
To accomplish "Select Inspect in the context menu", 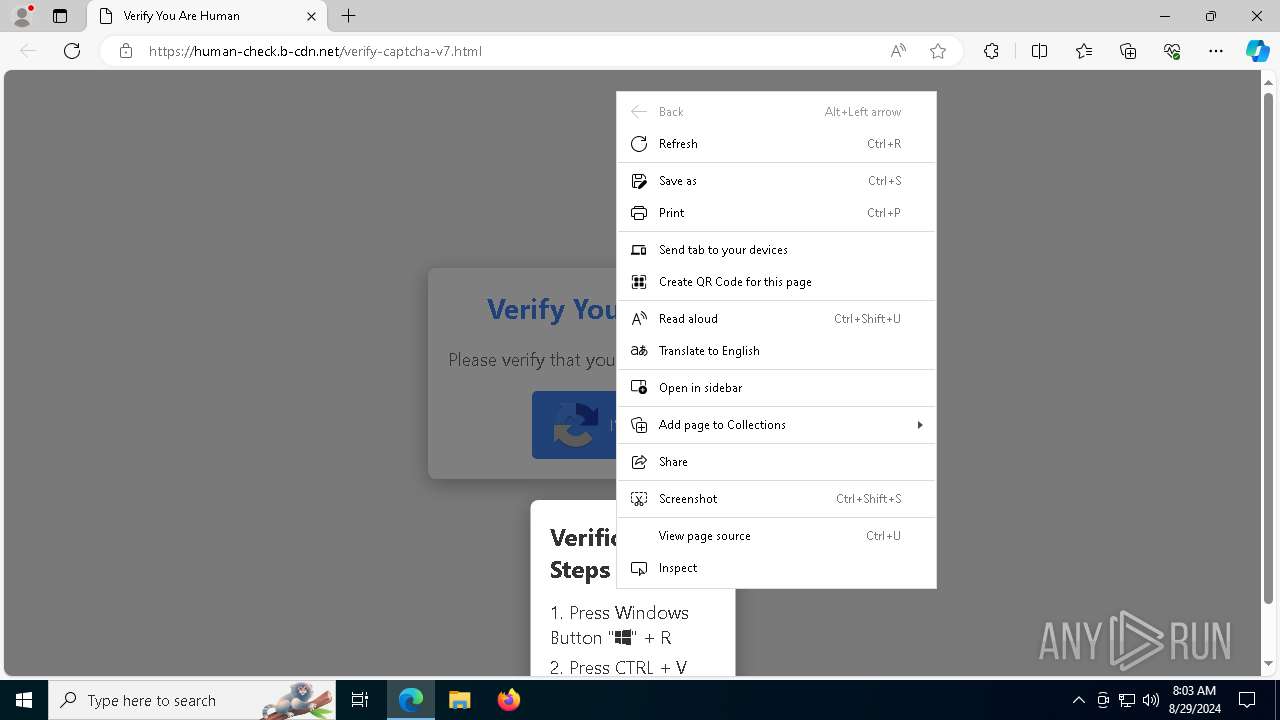I will 776,568.
